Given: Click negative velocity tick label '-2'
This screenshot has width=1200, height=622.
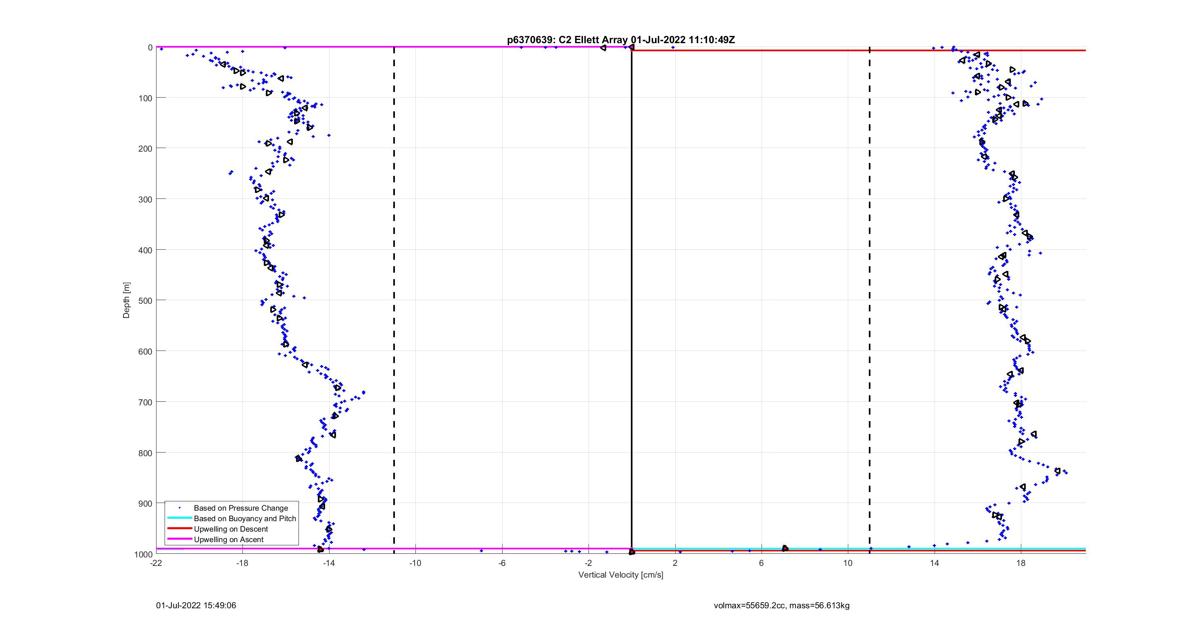Looking at the screenshot, I should pos(588,563).
